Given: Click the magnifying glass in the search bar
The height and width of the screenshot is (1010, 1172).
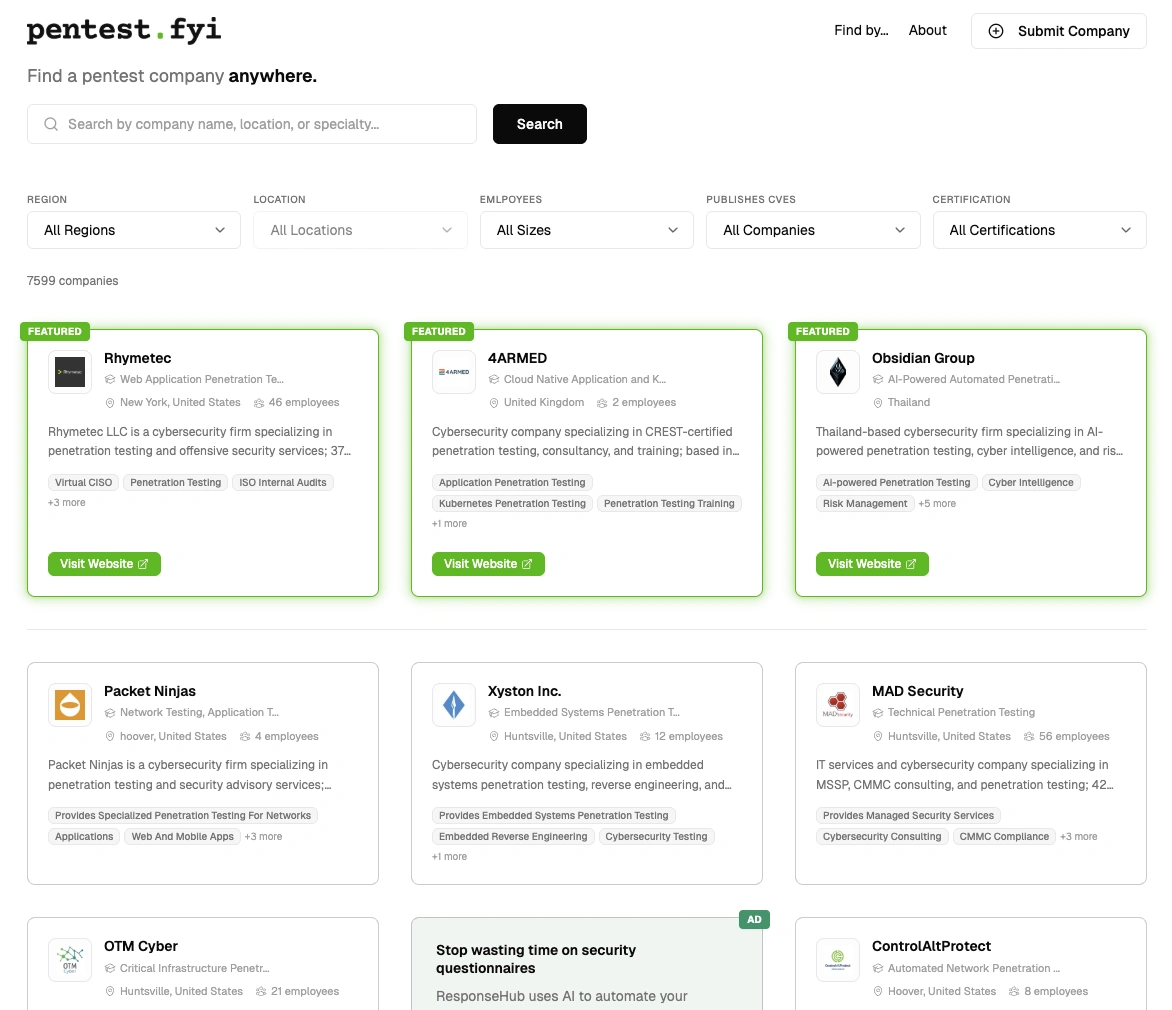Looking at the screenshot, I should (x=50, y=123).
